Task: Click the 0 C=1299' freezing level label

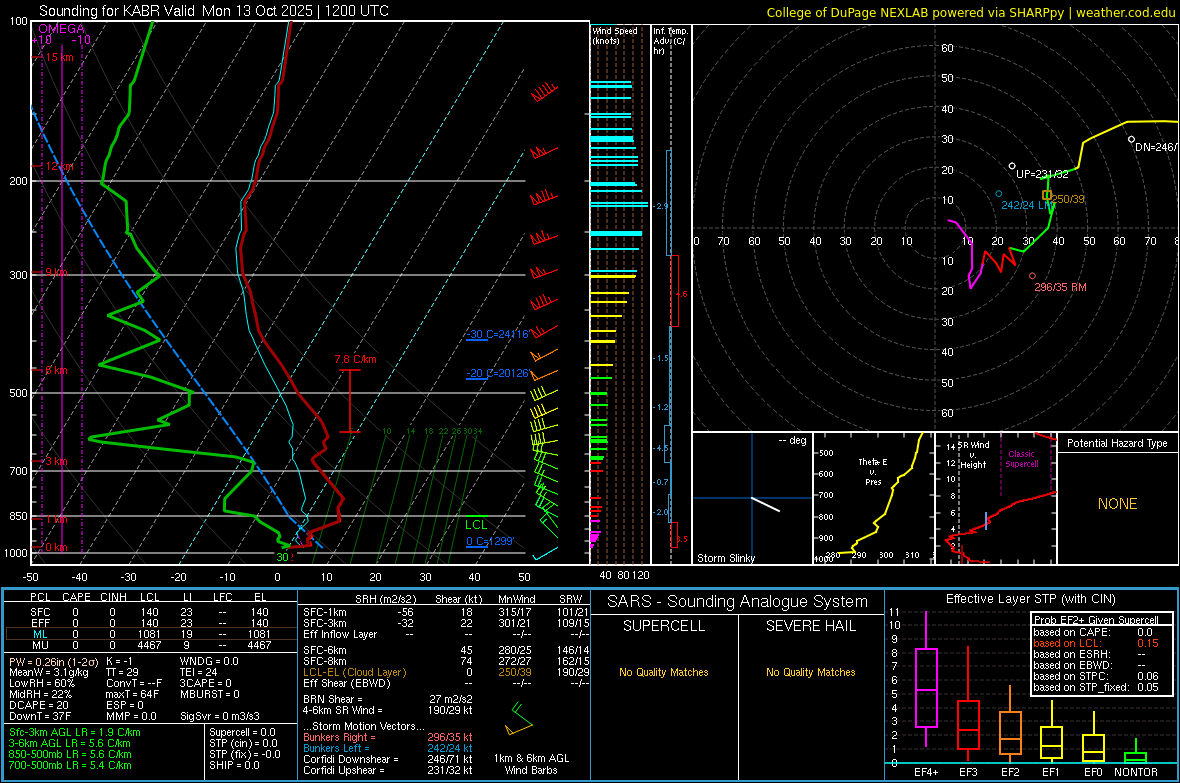Action: tap(490, 541)
